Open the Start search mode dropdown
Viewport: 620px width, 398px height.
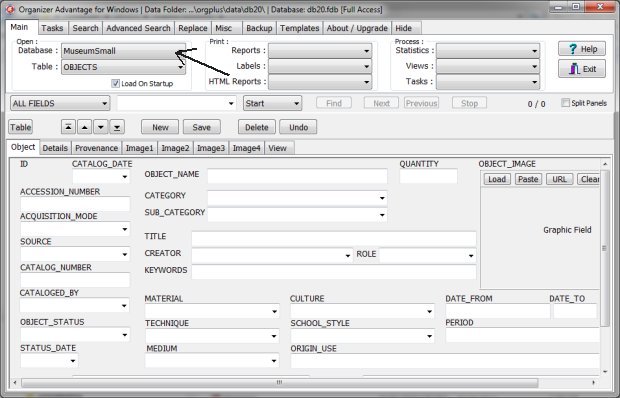[272, 104]
